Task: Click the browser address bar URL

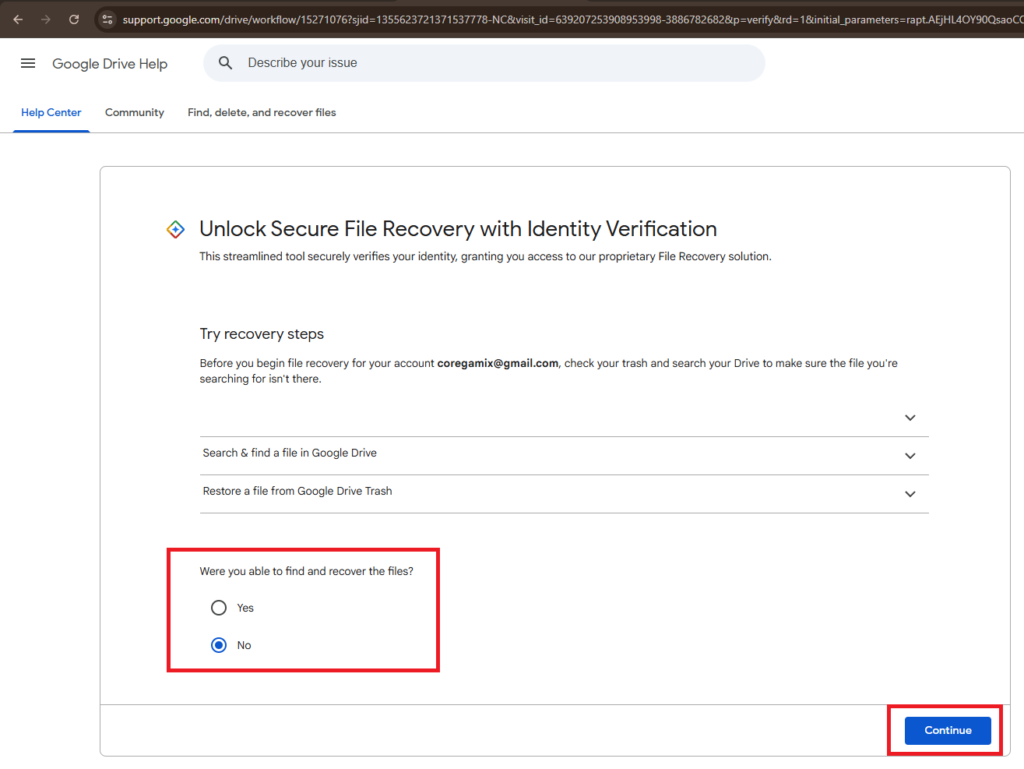Action: pos(572,20)
